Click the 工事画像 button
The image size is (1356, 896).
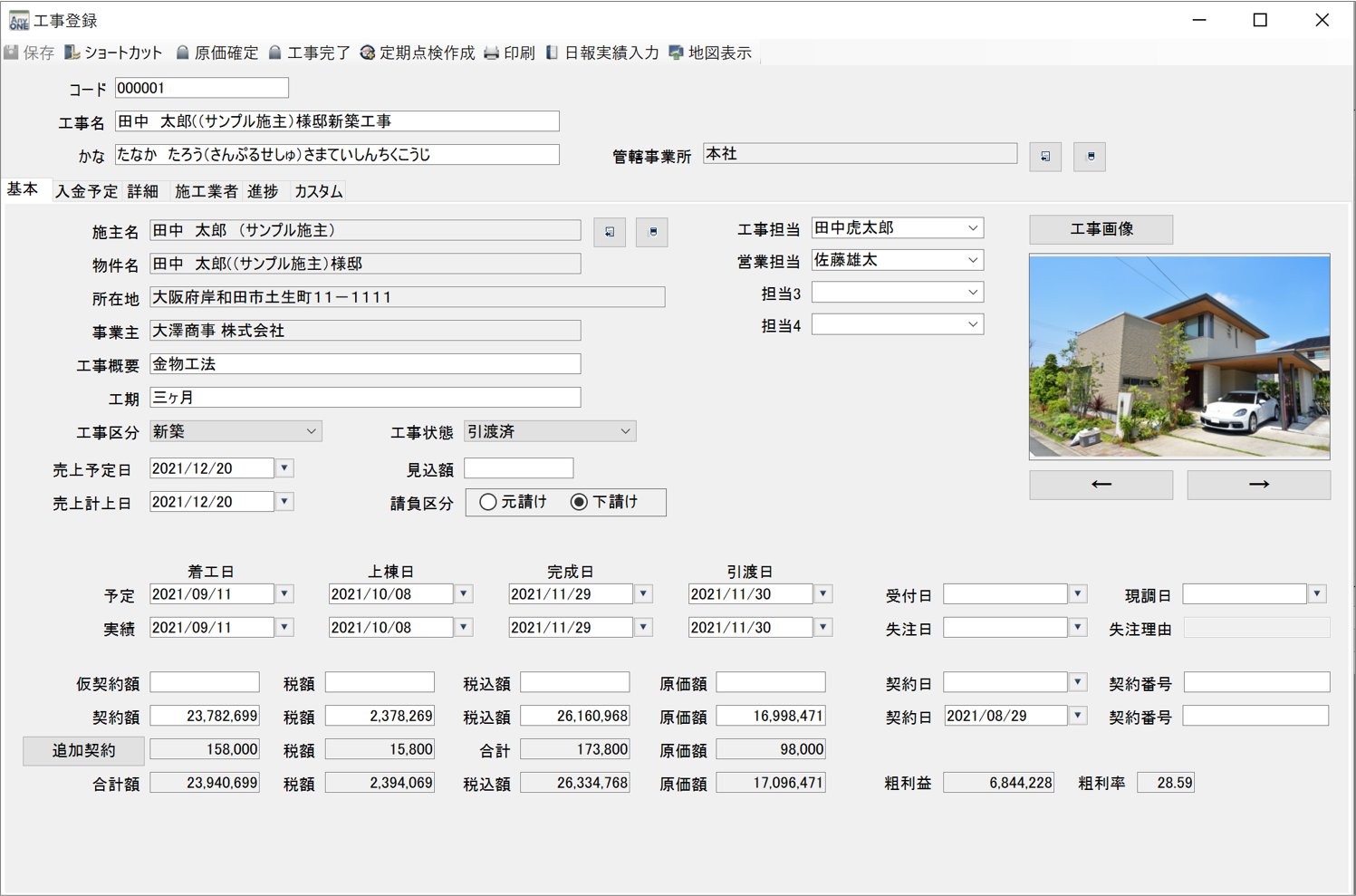tap(1100, 229)
